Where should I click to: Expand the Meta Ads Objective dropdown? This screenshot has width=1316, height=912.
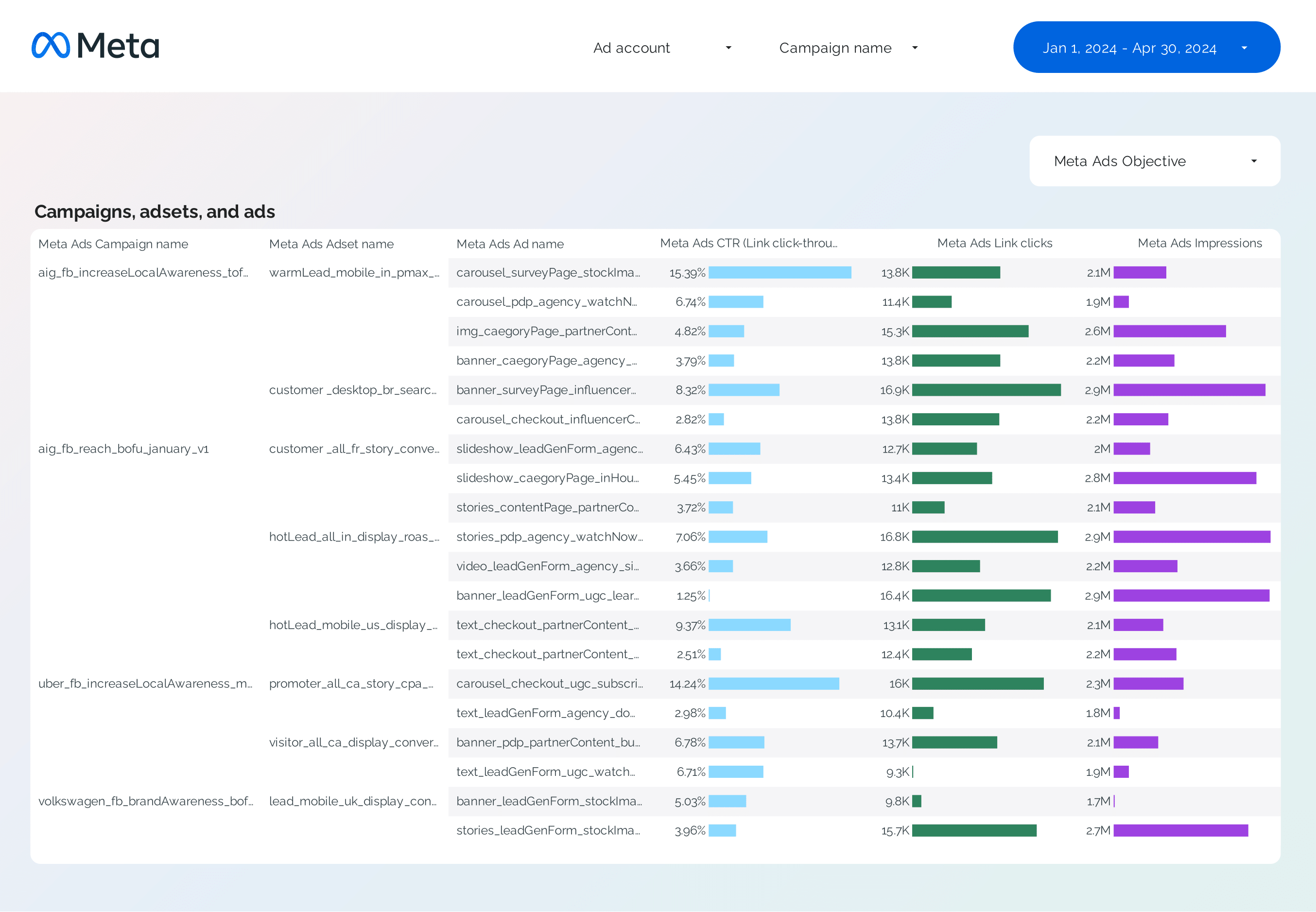coord(1154,161)
